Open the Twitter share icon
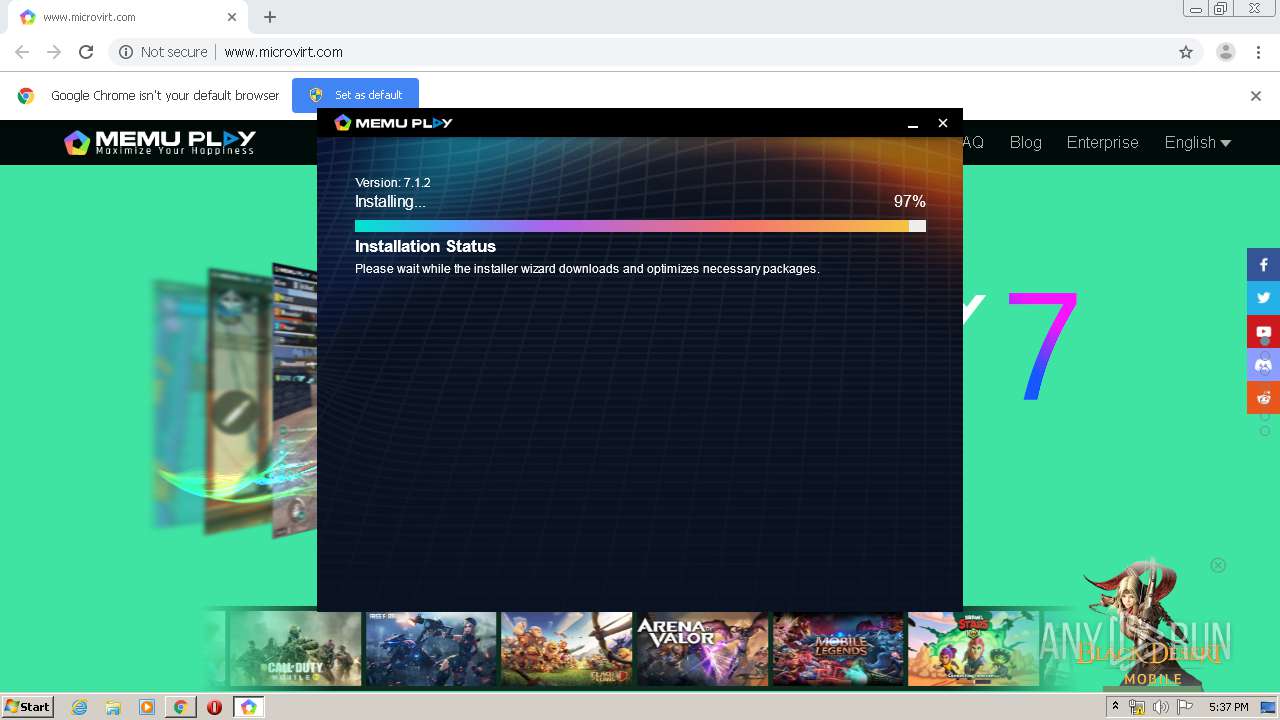 pos(1263,298)
